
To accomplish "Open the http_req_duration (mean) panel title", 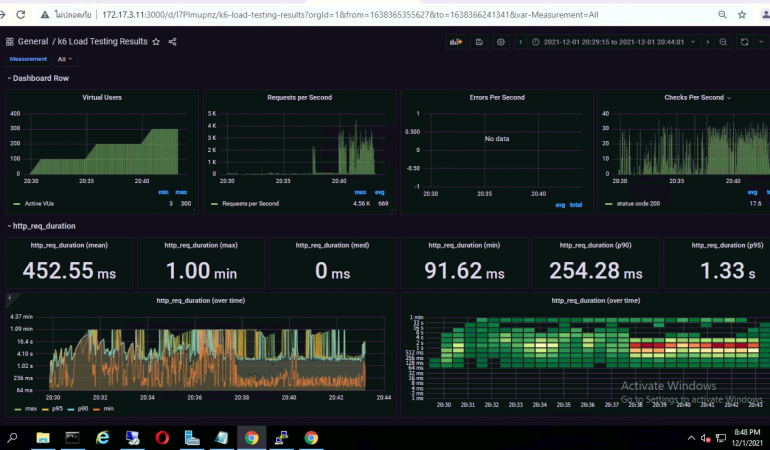I will 69,245.
